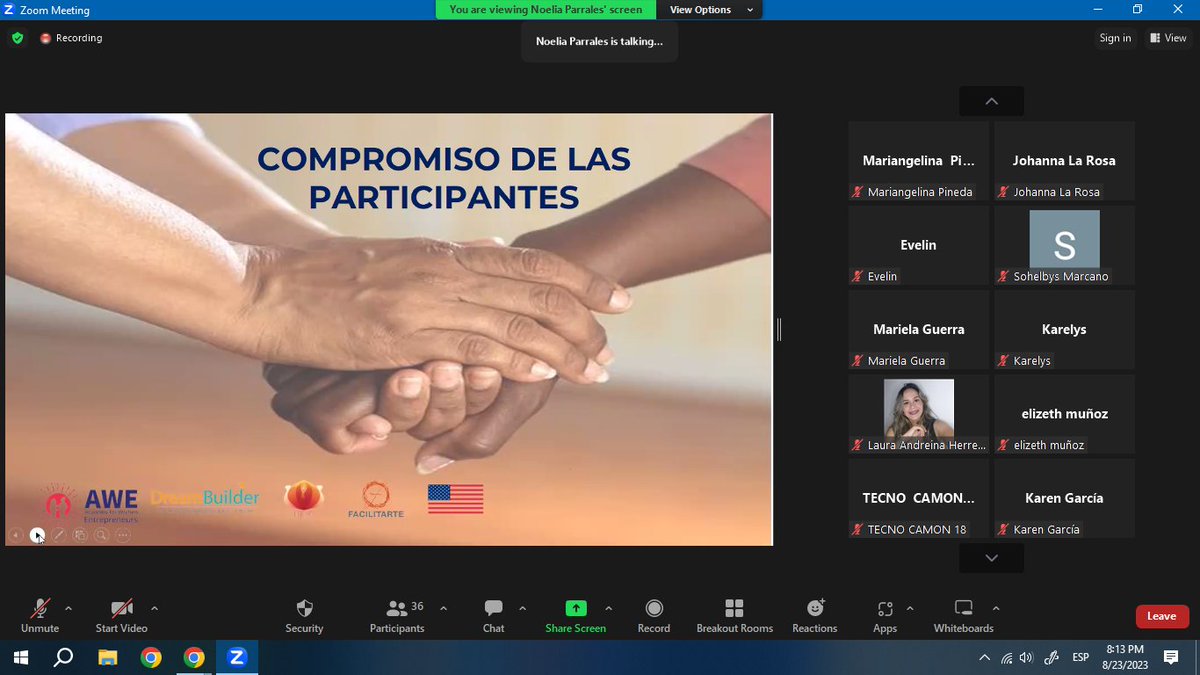The height and width of the screenshot is (675, 1200).
Task: Expand the arrow next to Whiteboards
Action: pyautogui.click(x=995, y=608)
